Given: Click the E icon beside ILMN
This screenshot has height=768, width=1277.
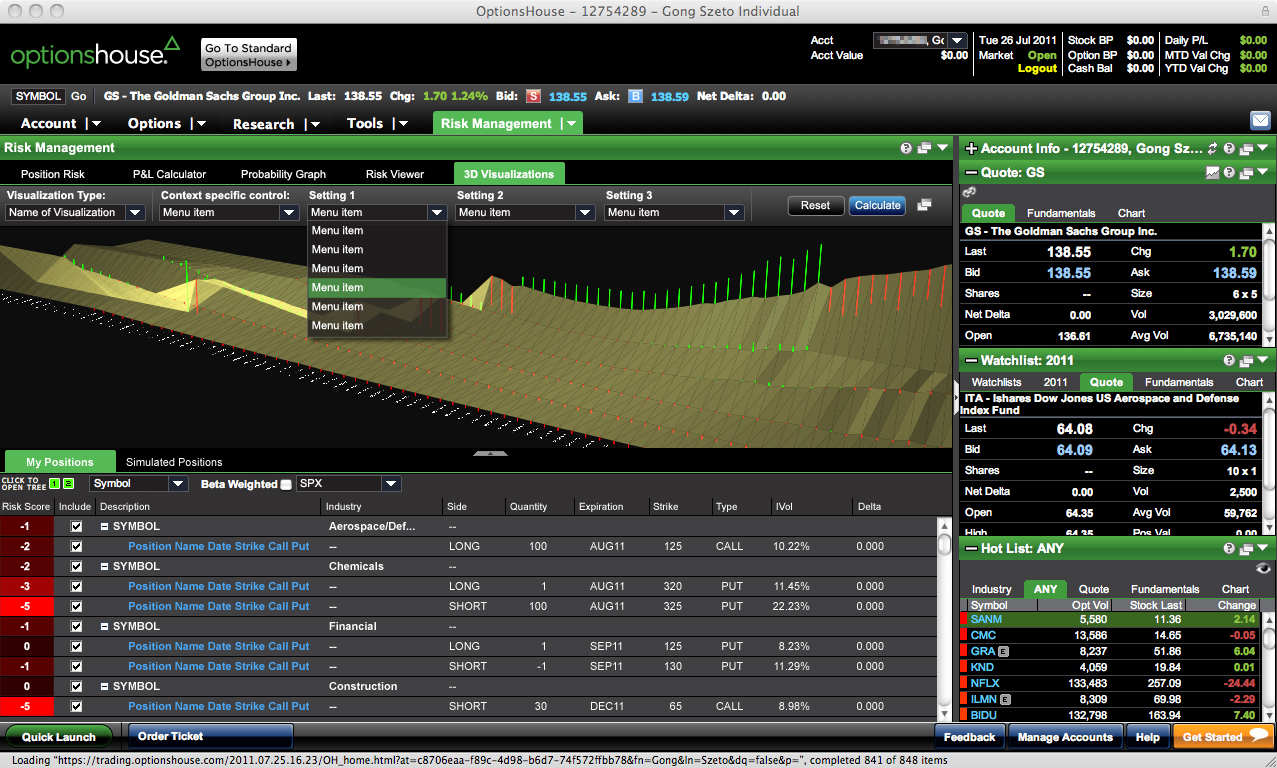Looking at the screenshot, I should point(1005,699).
